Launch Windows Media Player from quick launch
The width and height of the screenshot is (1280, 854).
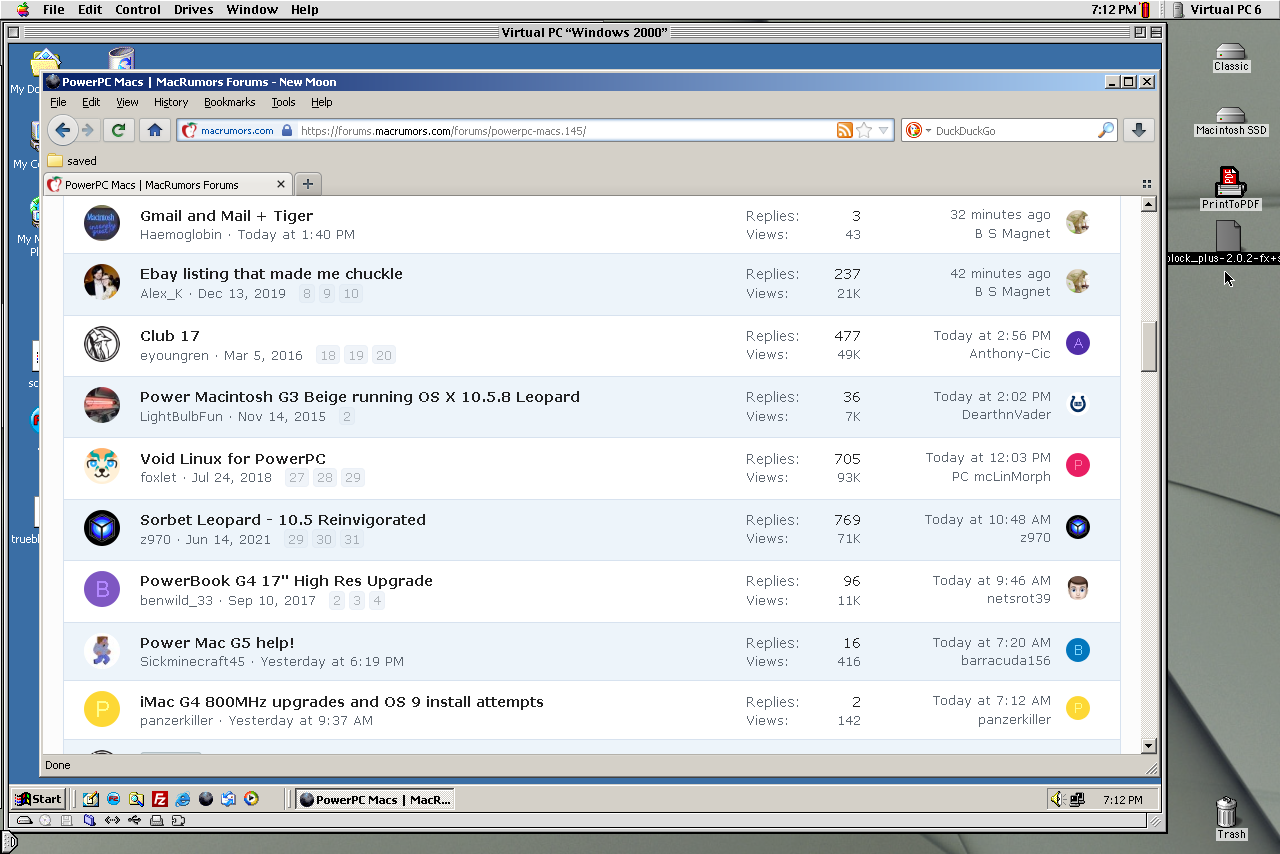(251, 799)
